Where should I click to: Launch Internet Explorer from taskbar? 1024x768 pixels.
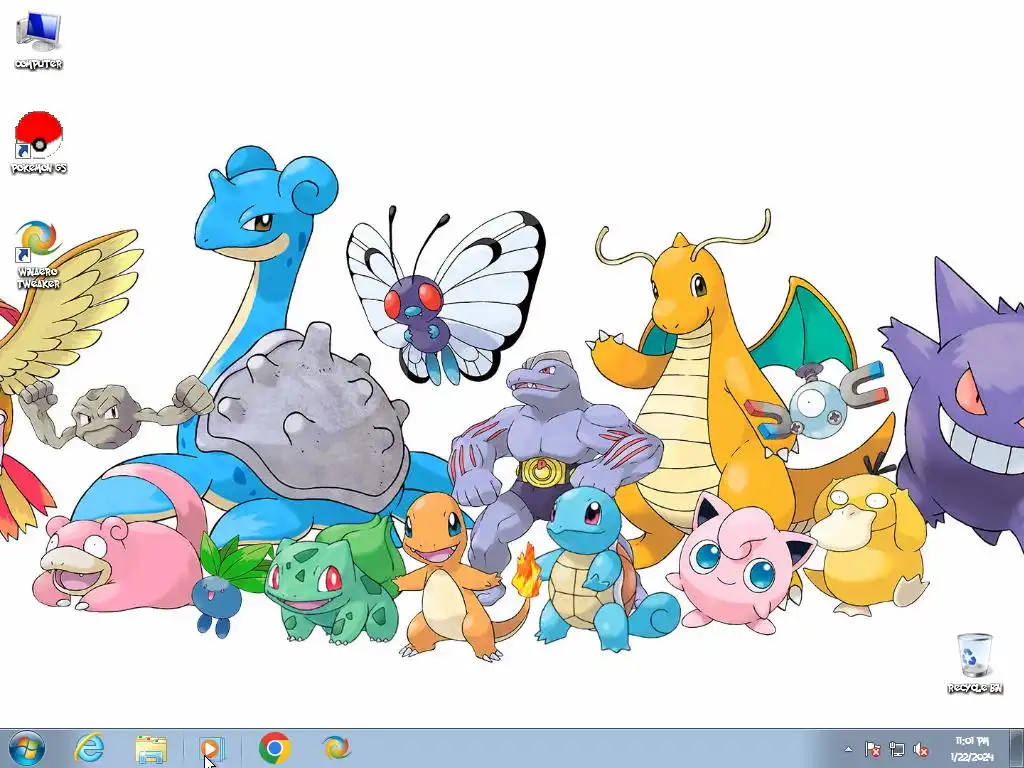pyautogui.click(x=89, y=748)
